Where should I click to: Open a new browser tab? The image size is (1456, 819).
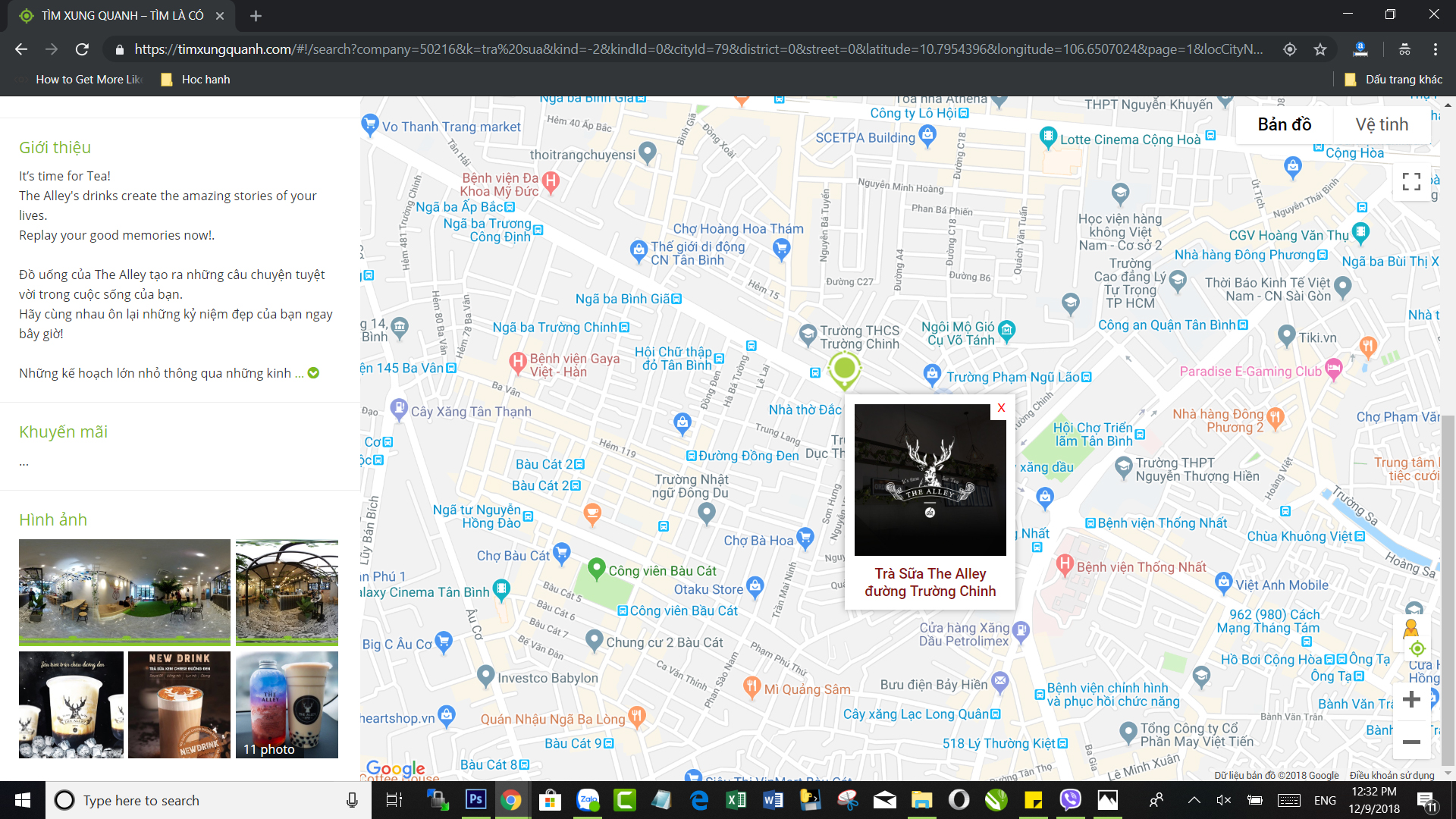click(256, 16)
